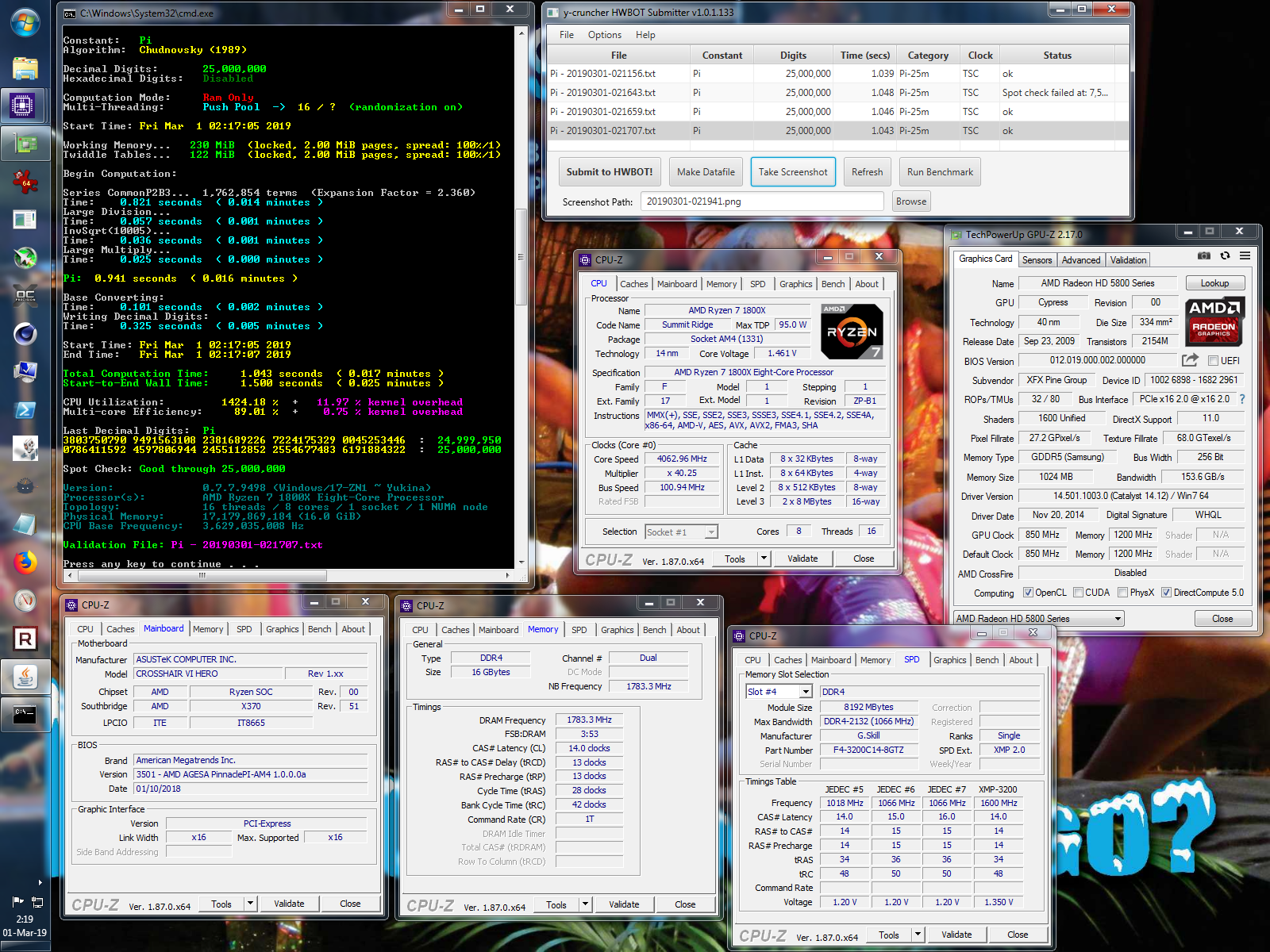Expand the Tools arrow in Mainboard CPU-Z window

tap(250, 904)
